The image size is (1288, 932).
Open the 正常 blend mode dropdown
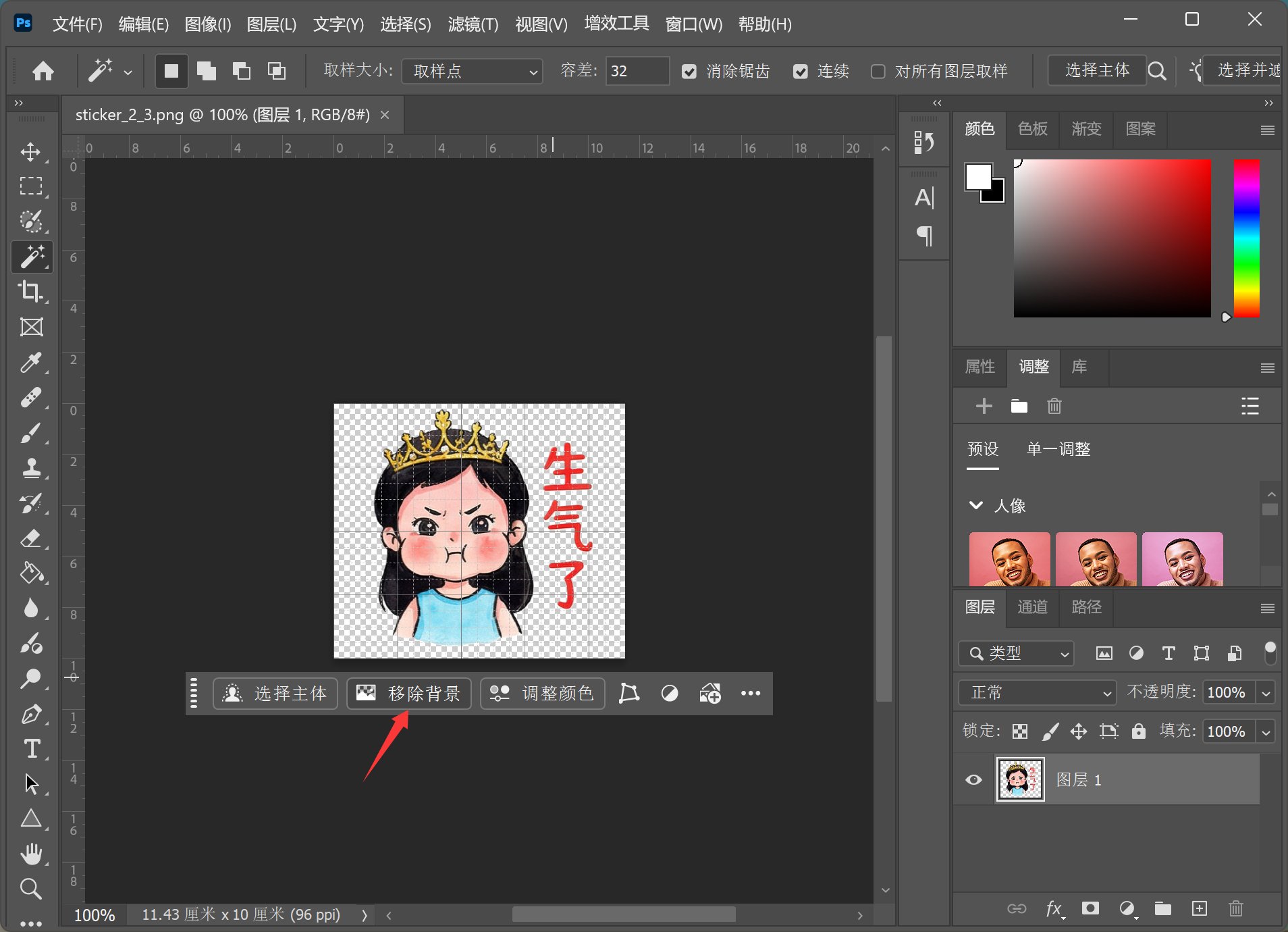tap(1036, 693)
